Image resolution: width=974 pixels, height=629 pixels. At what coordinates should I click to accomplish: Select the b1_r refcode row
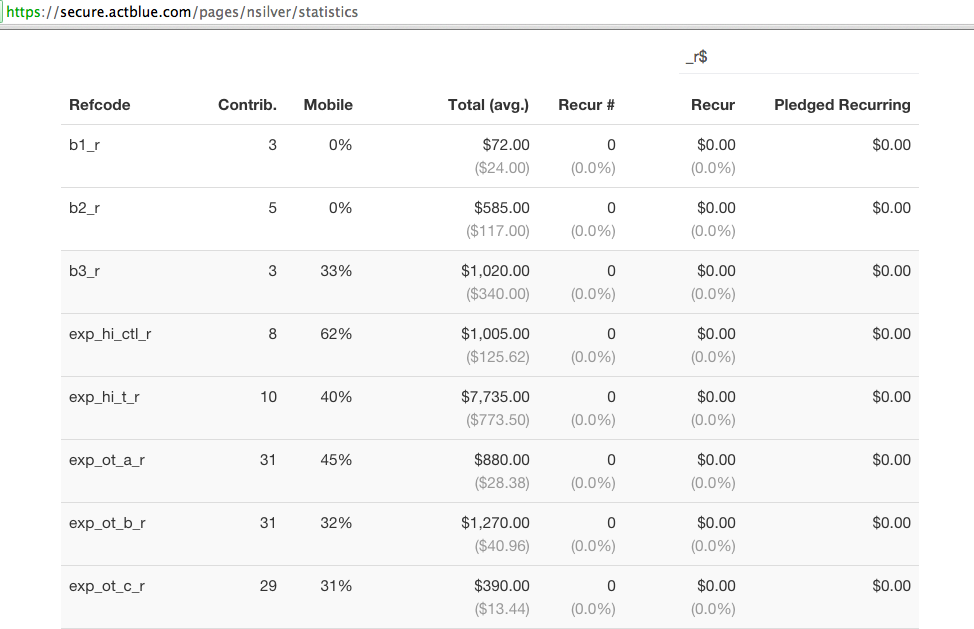click(489, 156)
